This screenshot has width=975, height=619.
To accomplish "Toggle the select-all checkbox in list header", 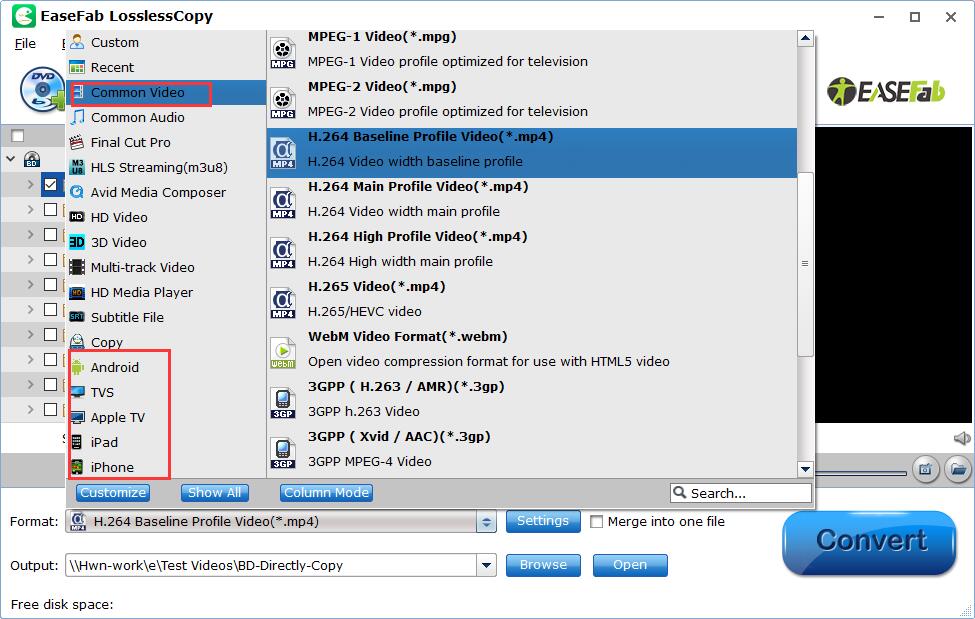I will click(x=18, y=136).
